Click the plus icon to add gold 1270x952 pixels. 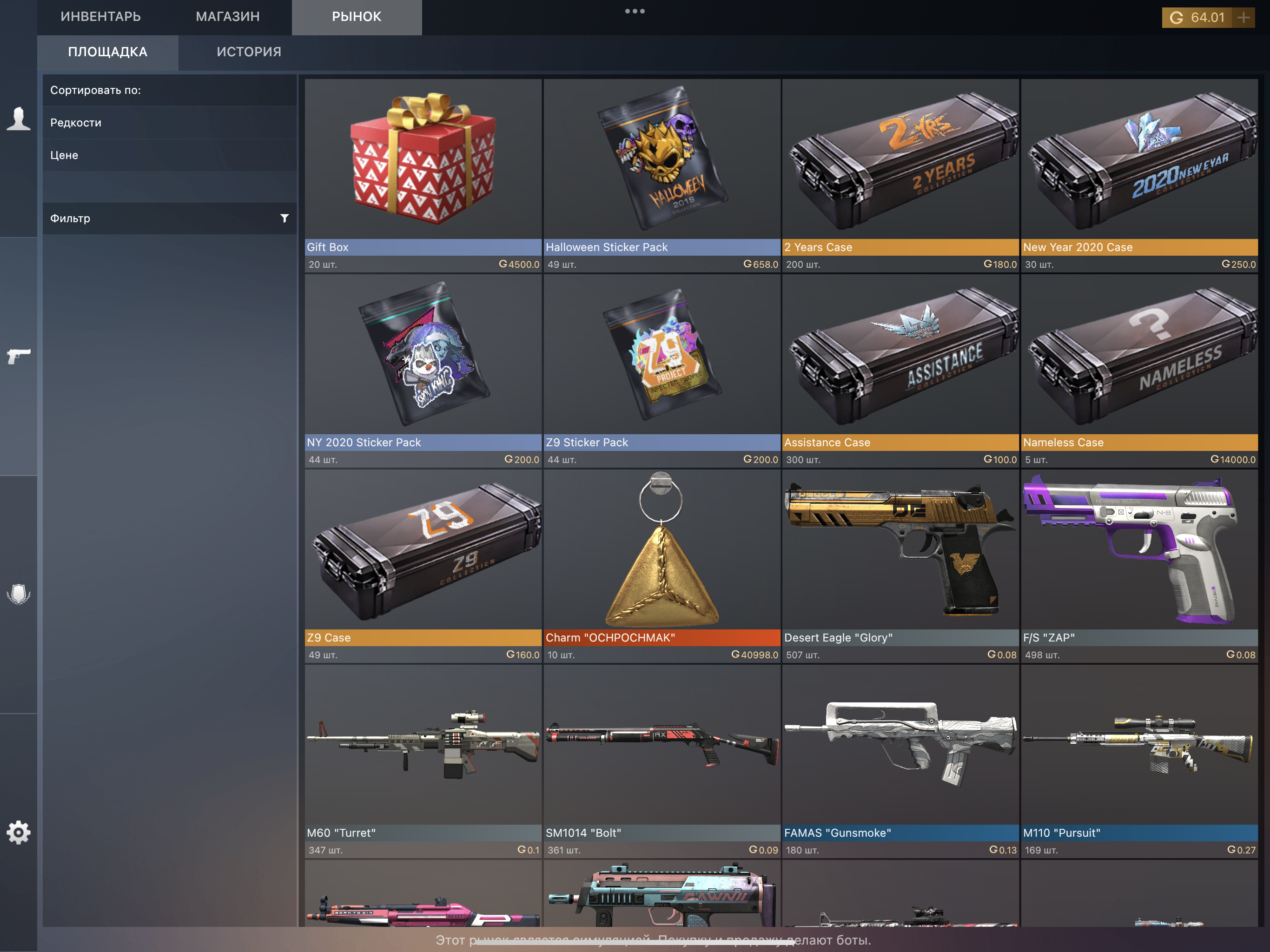1244,17
